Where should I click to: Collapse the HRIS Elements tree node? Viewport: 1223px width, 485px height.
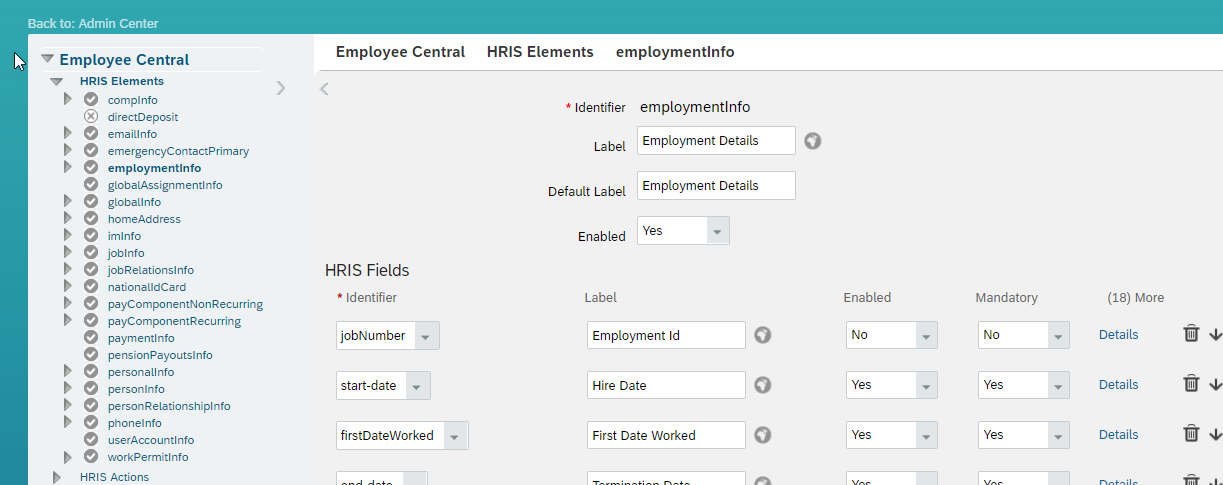click(x=57, y=81)
